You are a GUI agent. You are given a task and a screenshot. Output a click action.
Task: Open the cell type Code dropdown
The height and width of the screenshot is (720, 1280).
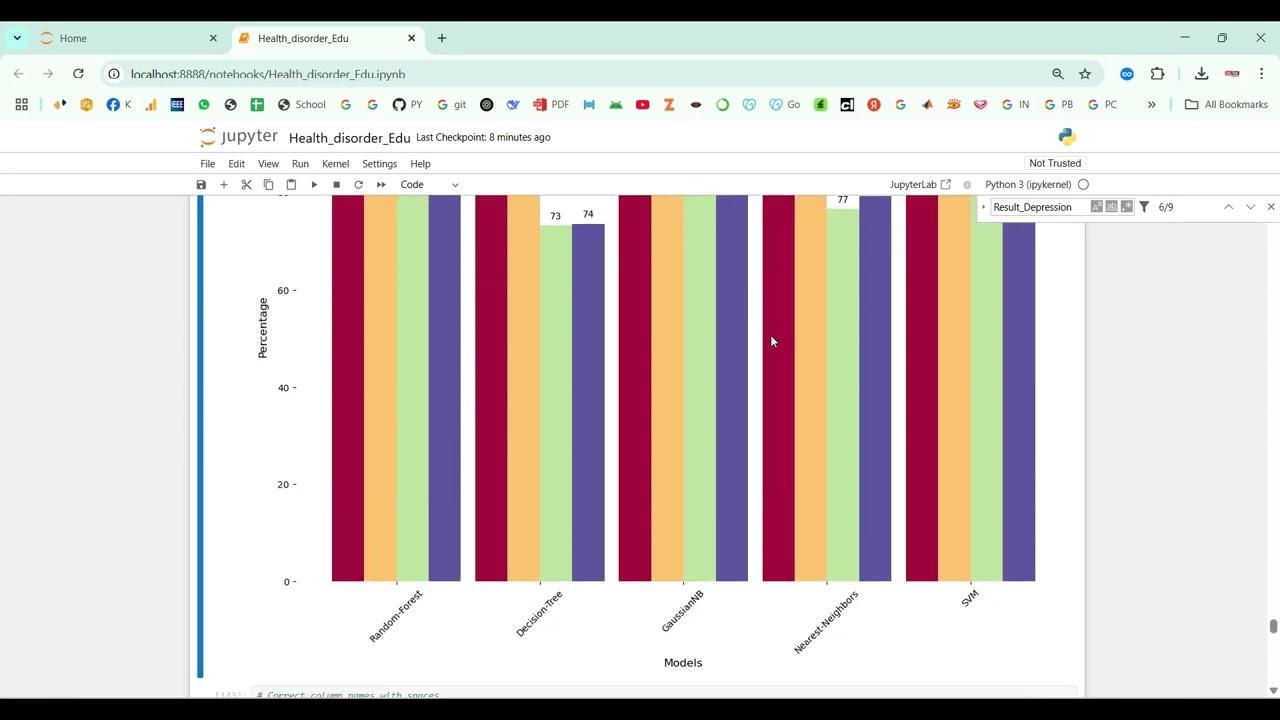[x=429, y=185]
